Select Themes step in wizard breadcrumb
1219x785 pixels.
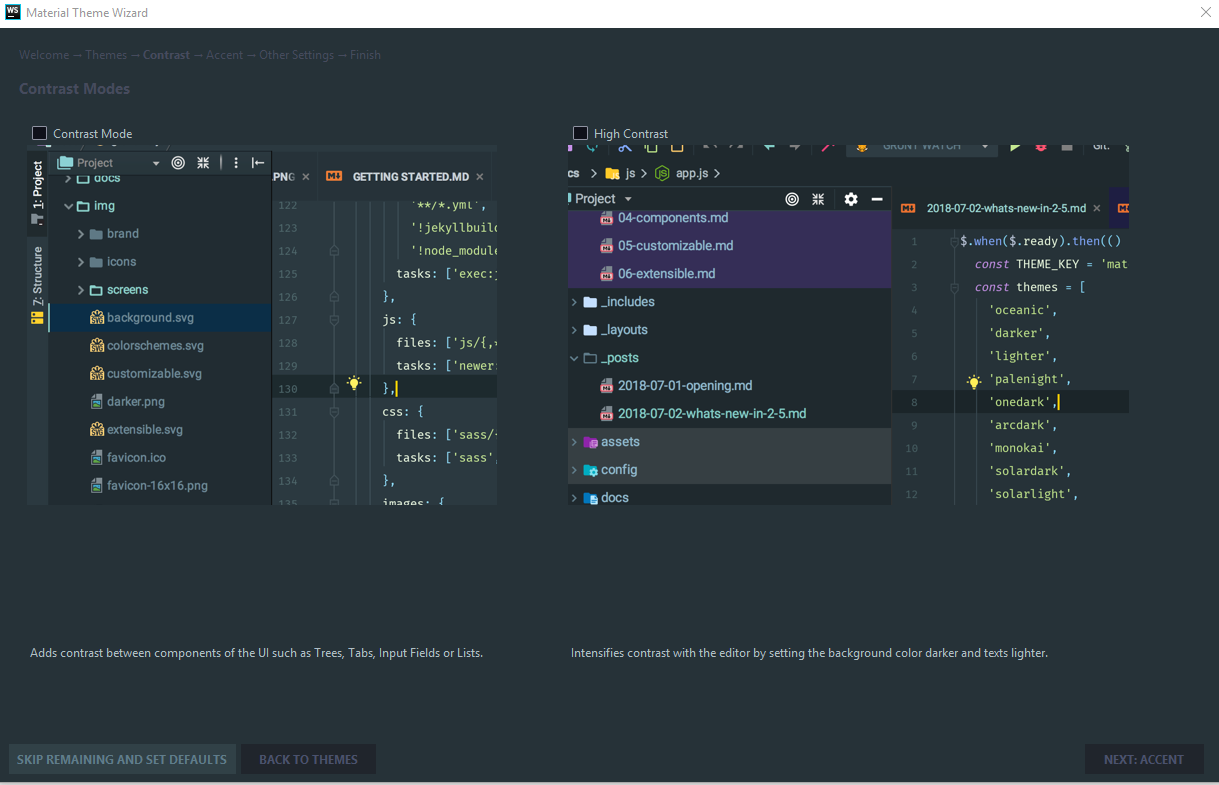[x=106, y=55]
